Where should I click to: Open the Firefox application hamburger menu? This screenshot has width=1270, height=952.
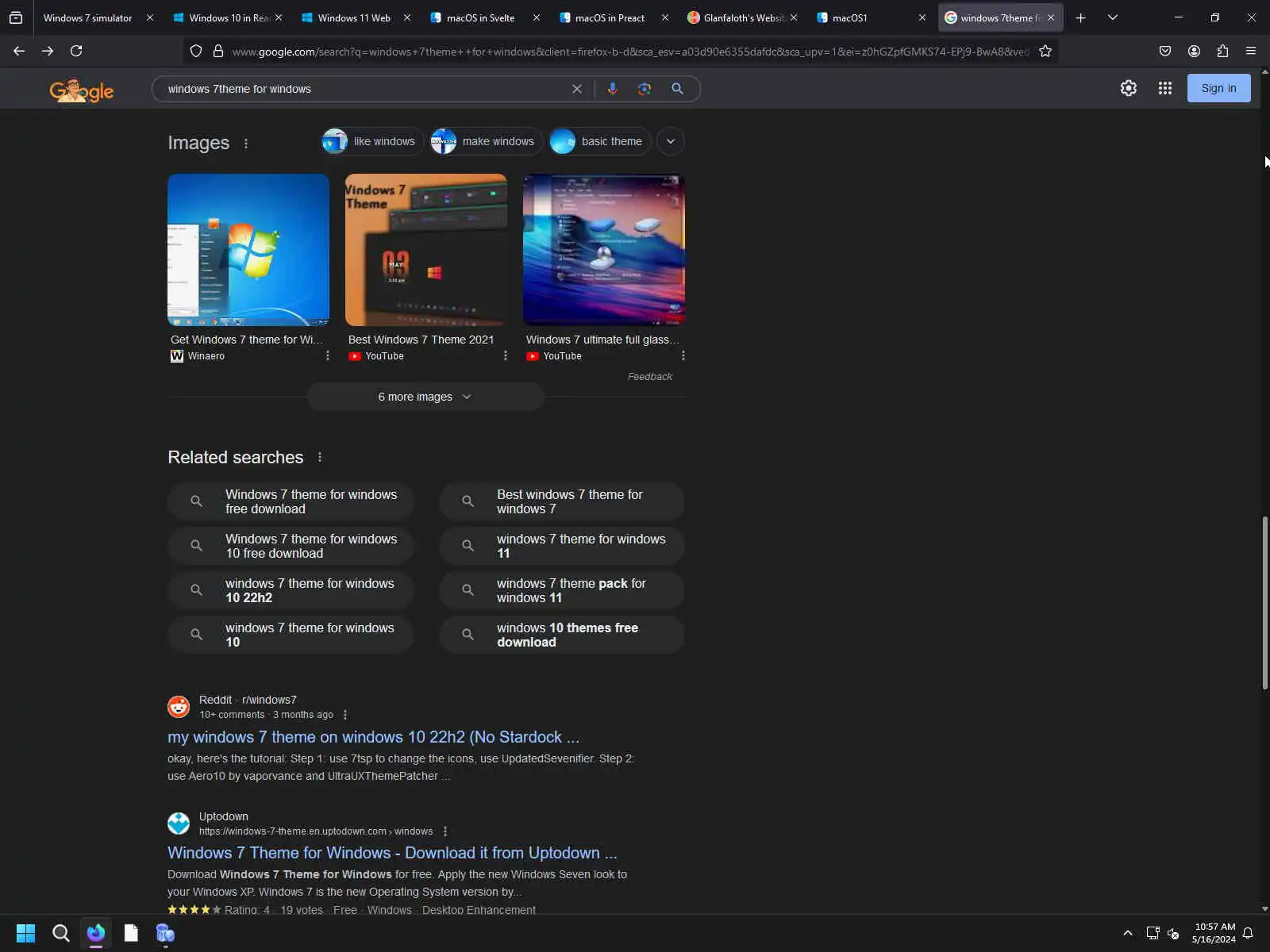click(1251, 51)
